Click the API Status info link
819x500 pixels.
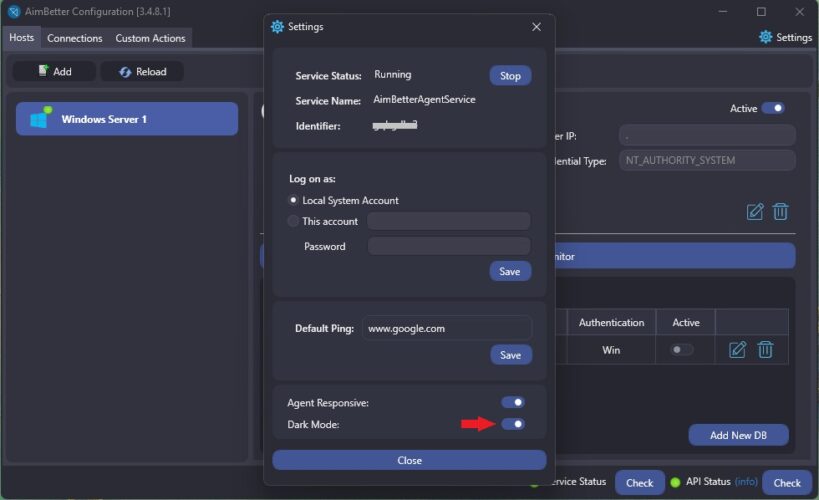pyautogui.click(x=746, y=482)
